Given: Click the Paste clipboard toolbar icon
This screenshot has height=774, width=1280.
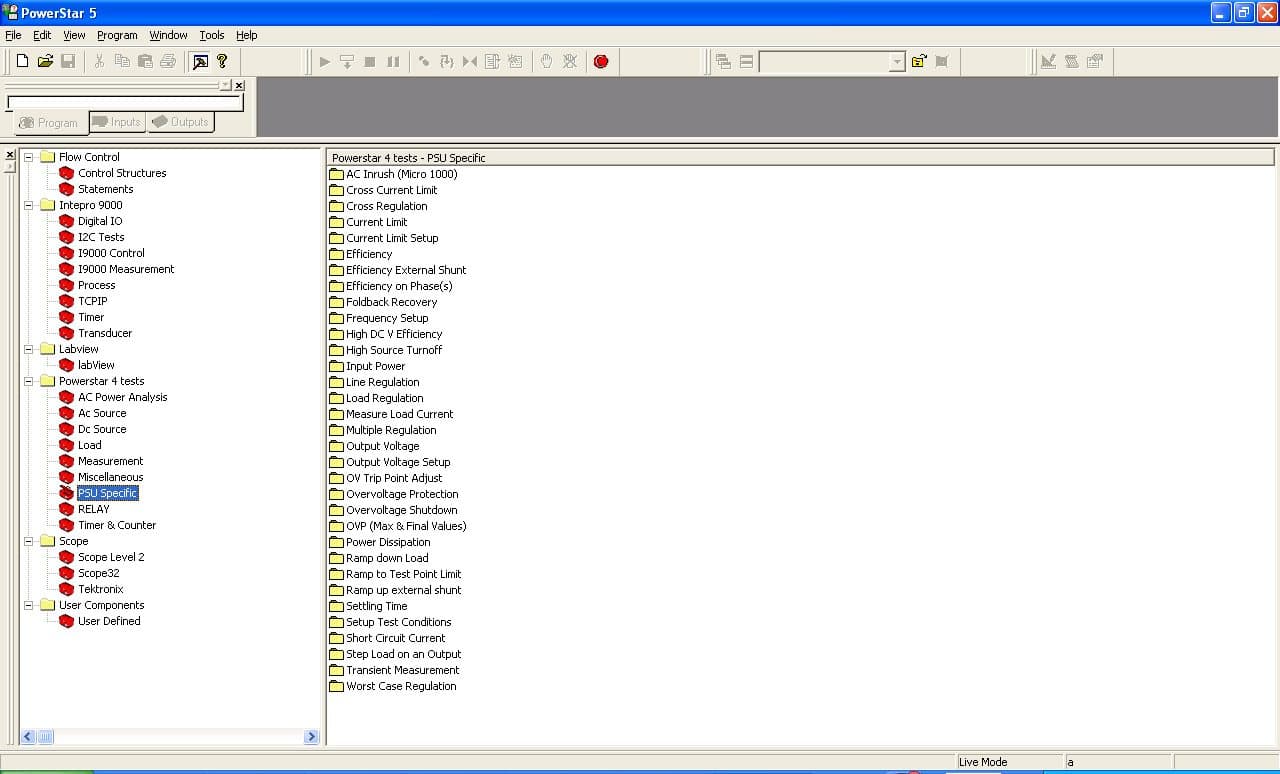Looking at the screenshot, I should pyautogui.click(x=145, y=61).
